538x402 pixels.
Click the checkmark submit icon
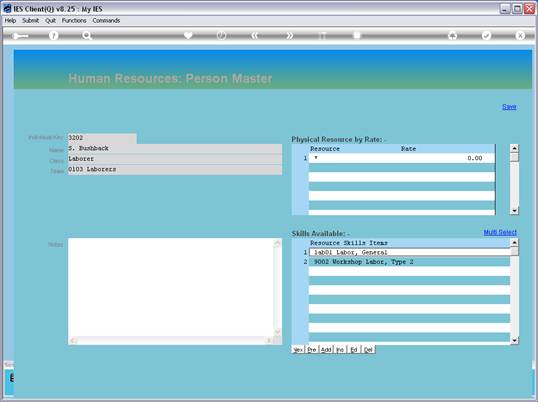coord(486,35)
